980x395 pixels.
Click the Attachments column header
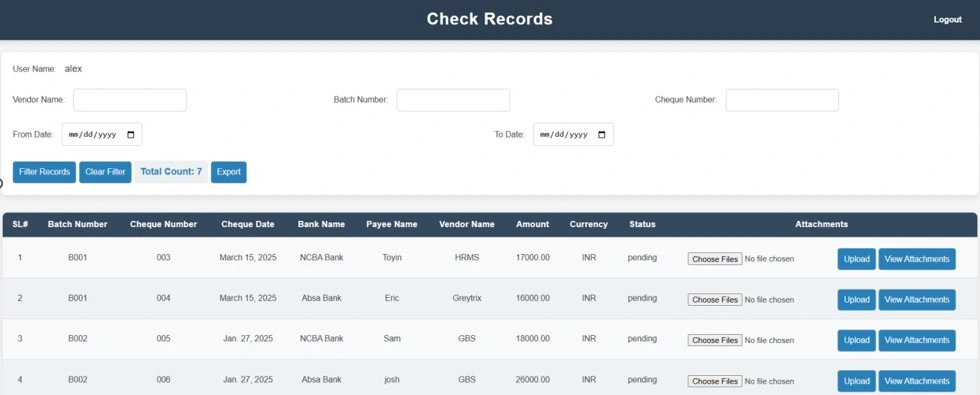[821, 224]
